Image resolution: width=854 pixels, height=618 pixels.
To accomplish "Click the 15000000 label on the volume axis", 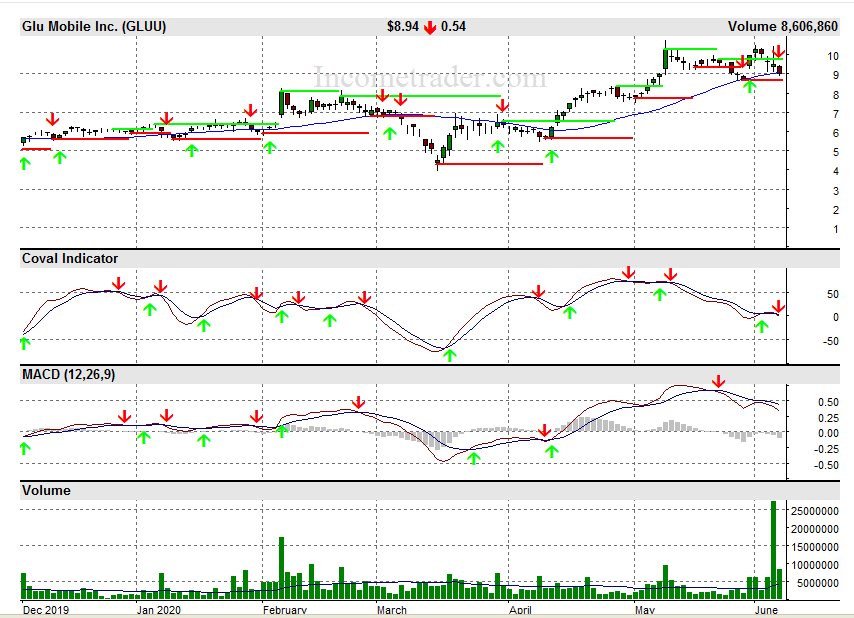I will click(815, 547).
